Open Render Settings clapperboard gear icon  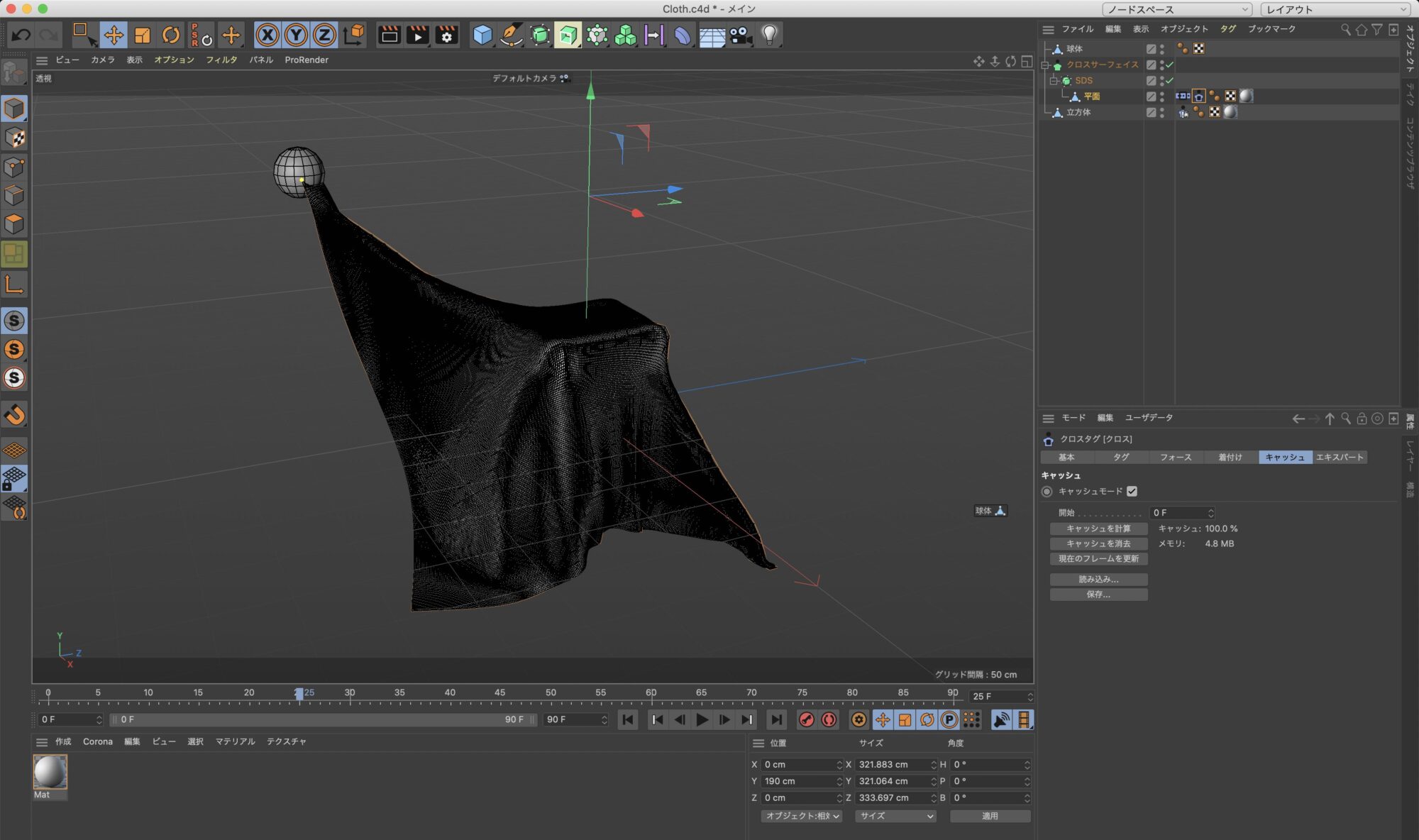[x=446, y=35]
